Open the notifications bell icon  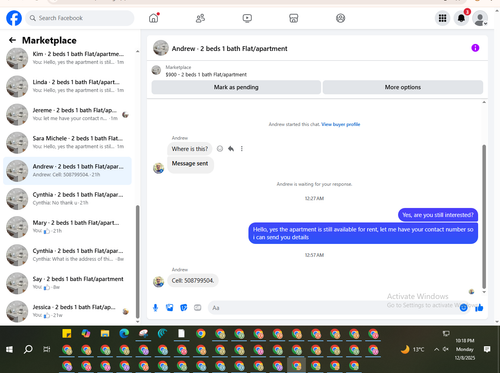click(462, 18)
